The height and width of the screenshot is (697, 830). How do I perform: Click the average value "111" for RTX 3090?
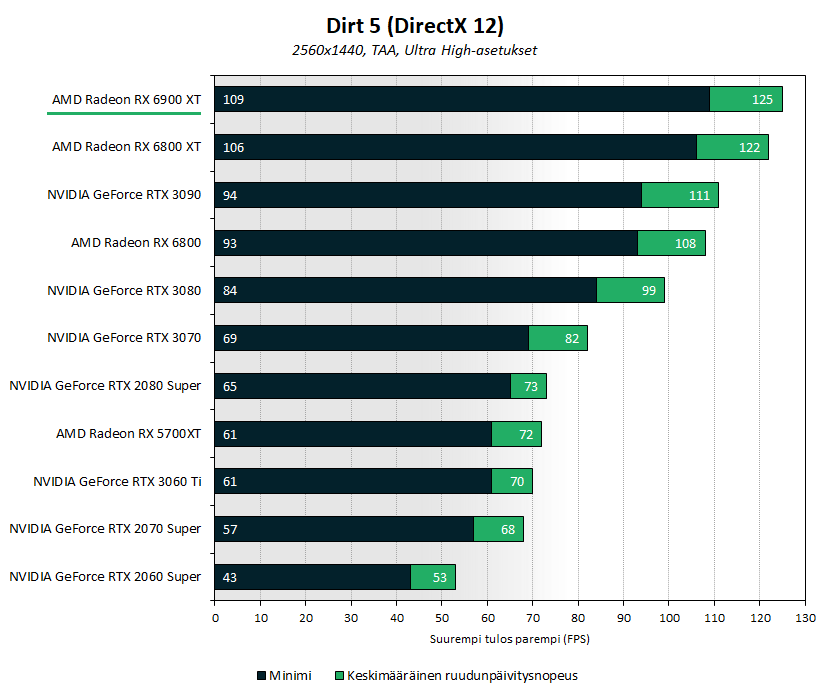tap(699, 196)
